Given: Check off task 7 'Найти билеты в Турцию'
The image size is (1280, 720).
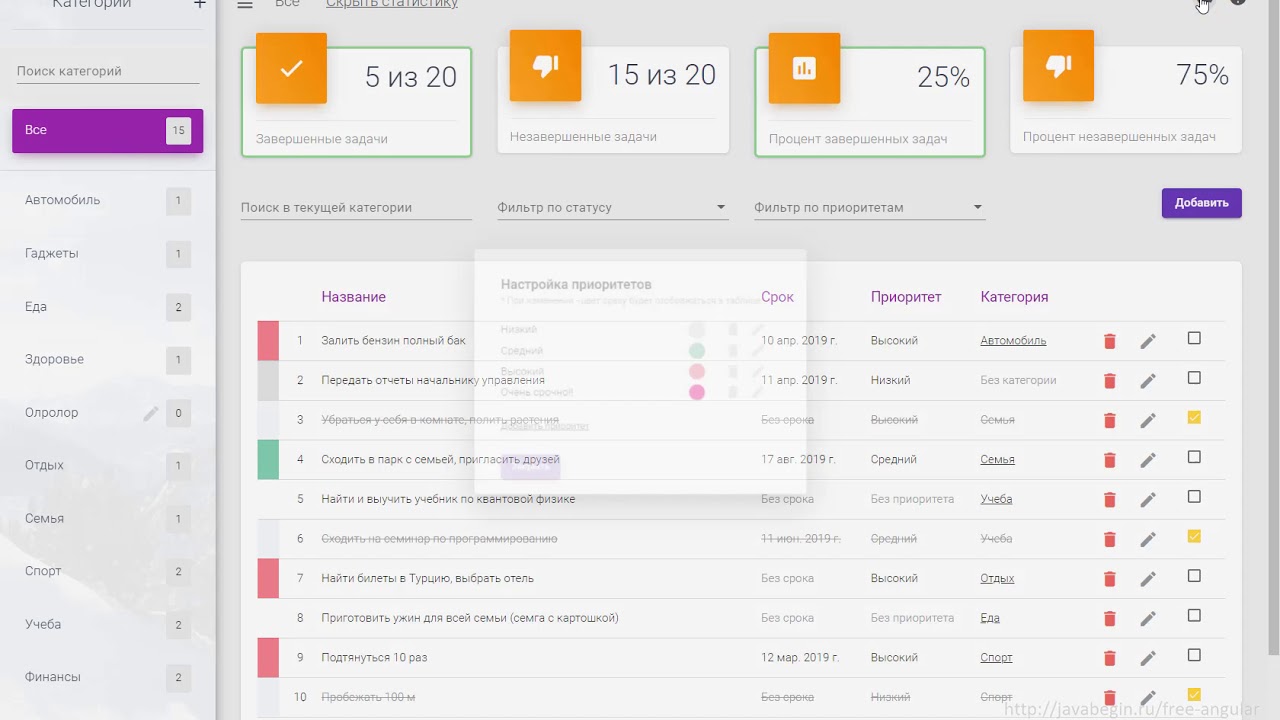Looking at the screenshot, I should pos(1194,576).
